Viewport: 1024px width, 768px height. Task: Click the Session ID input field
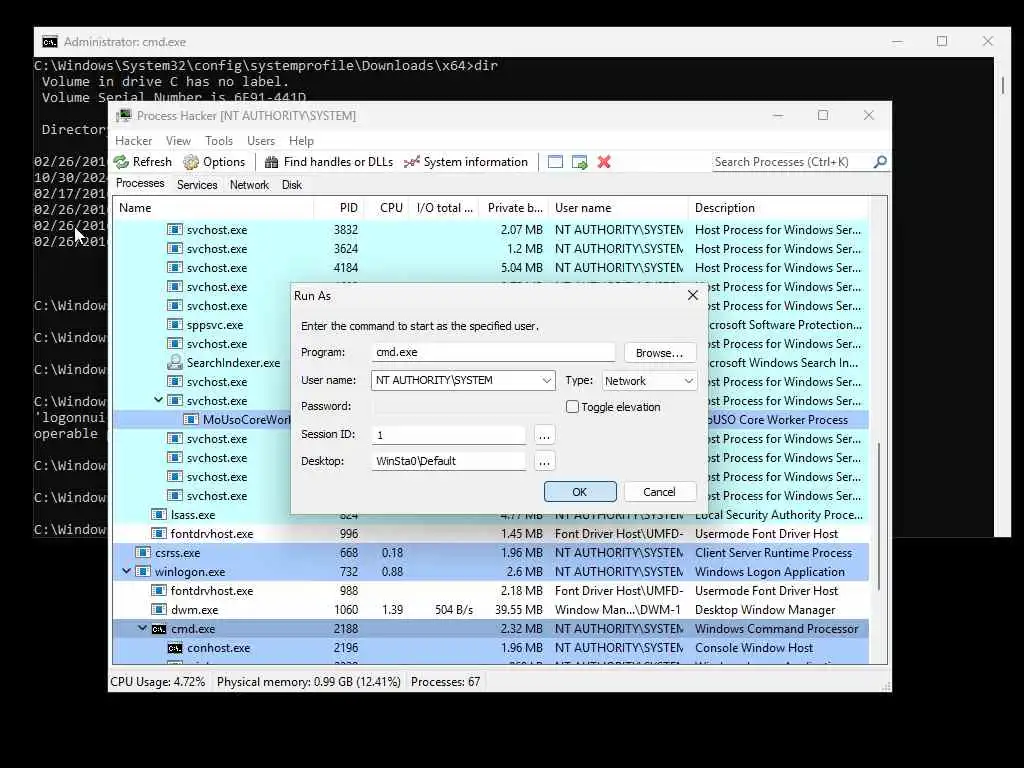click(449, 435)
